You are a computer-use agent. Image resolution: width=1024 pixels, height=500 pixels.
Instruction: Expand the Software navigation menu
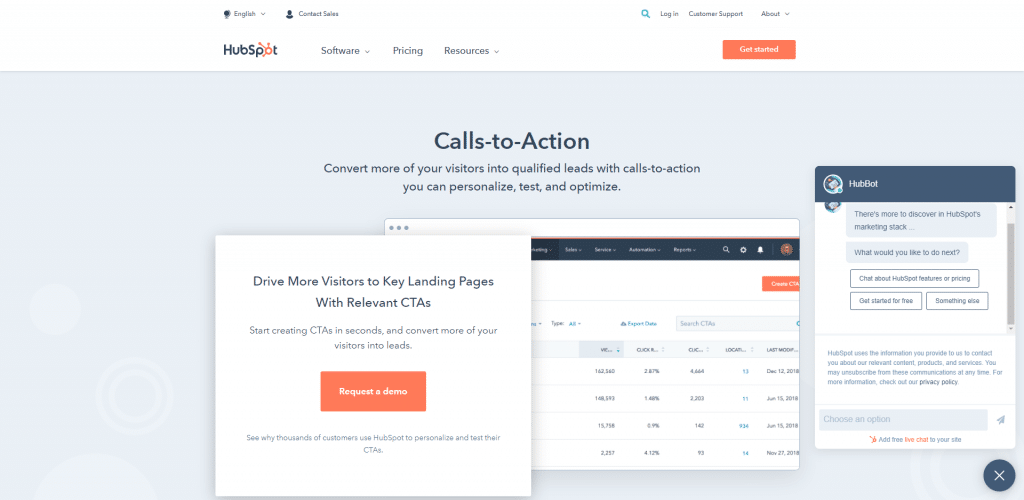pyautogui.click(x=345, y=51)
